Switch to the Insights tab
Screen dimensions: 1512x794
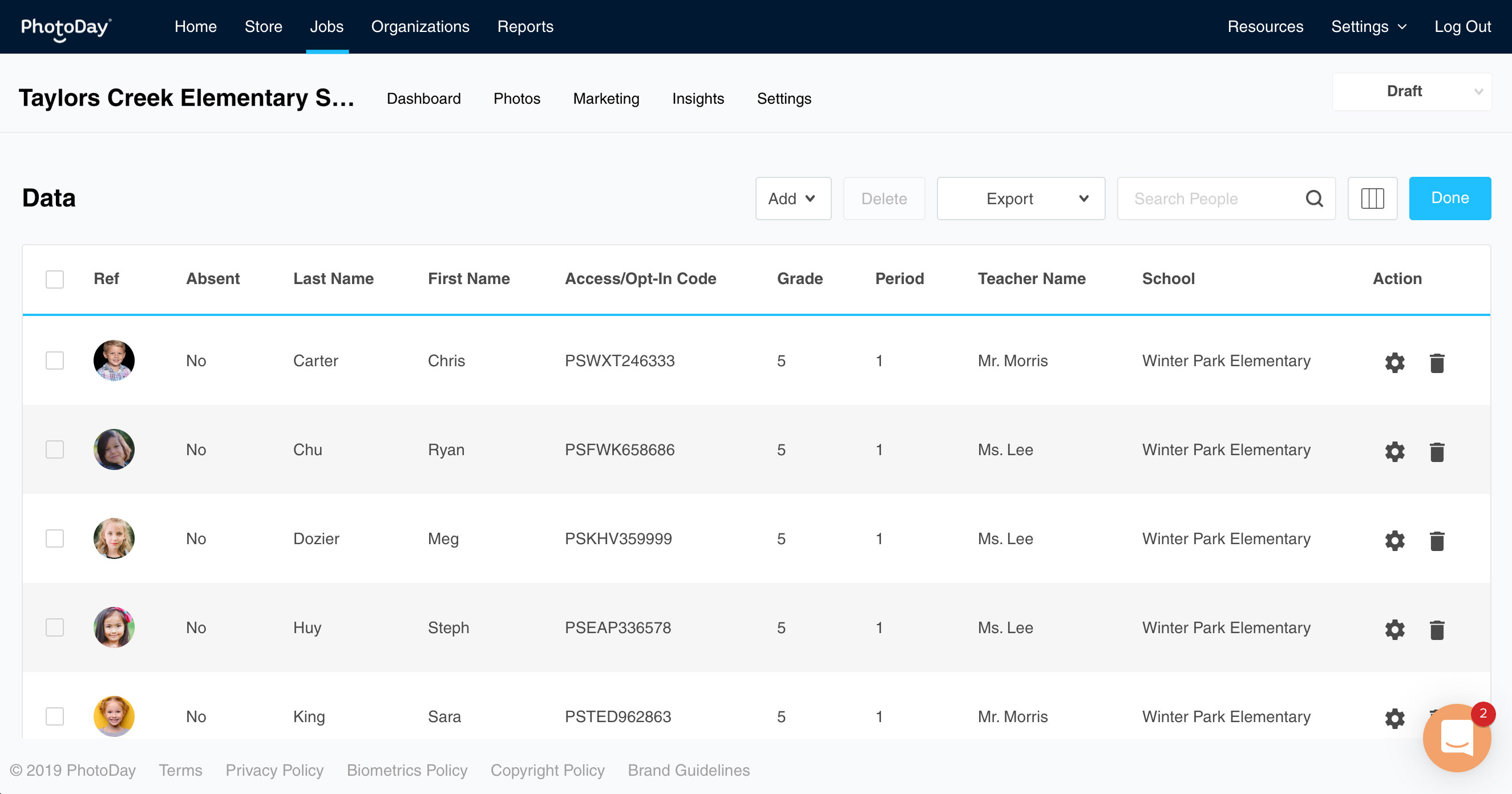(x=697, y=99)
